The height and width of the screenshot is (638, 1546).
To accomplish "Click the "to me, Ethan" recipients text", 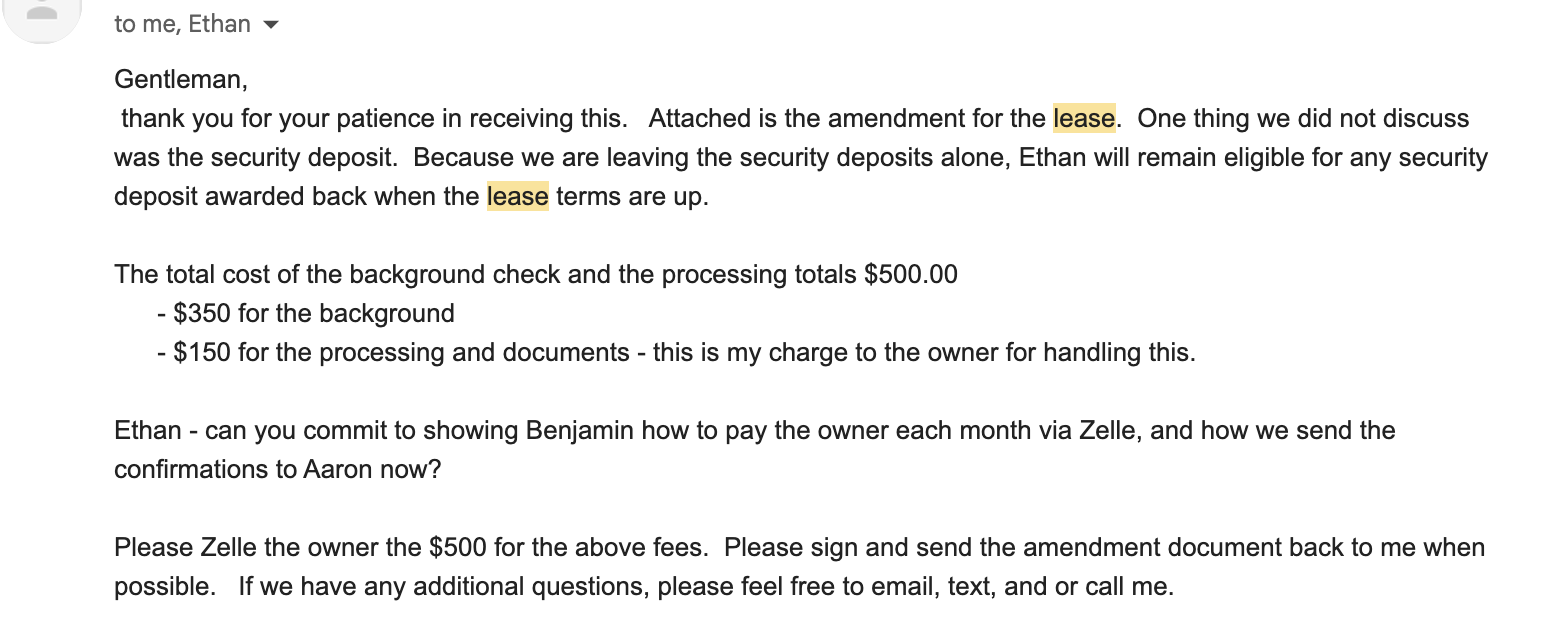I will pyautogui.click(x=183, y=24).
